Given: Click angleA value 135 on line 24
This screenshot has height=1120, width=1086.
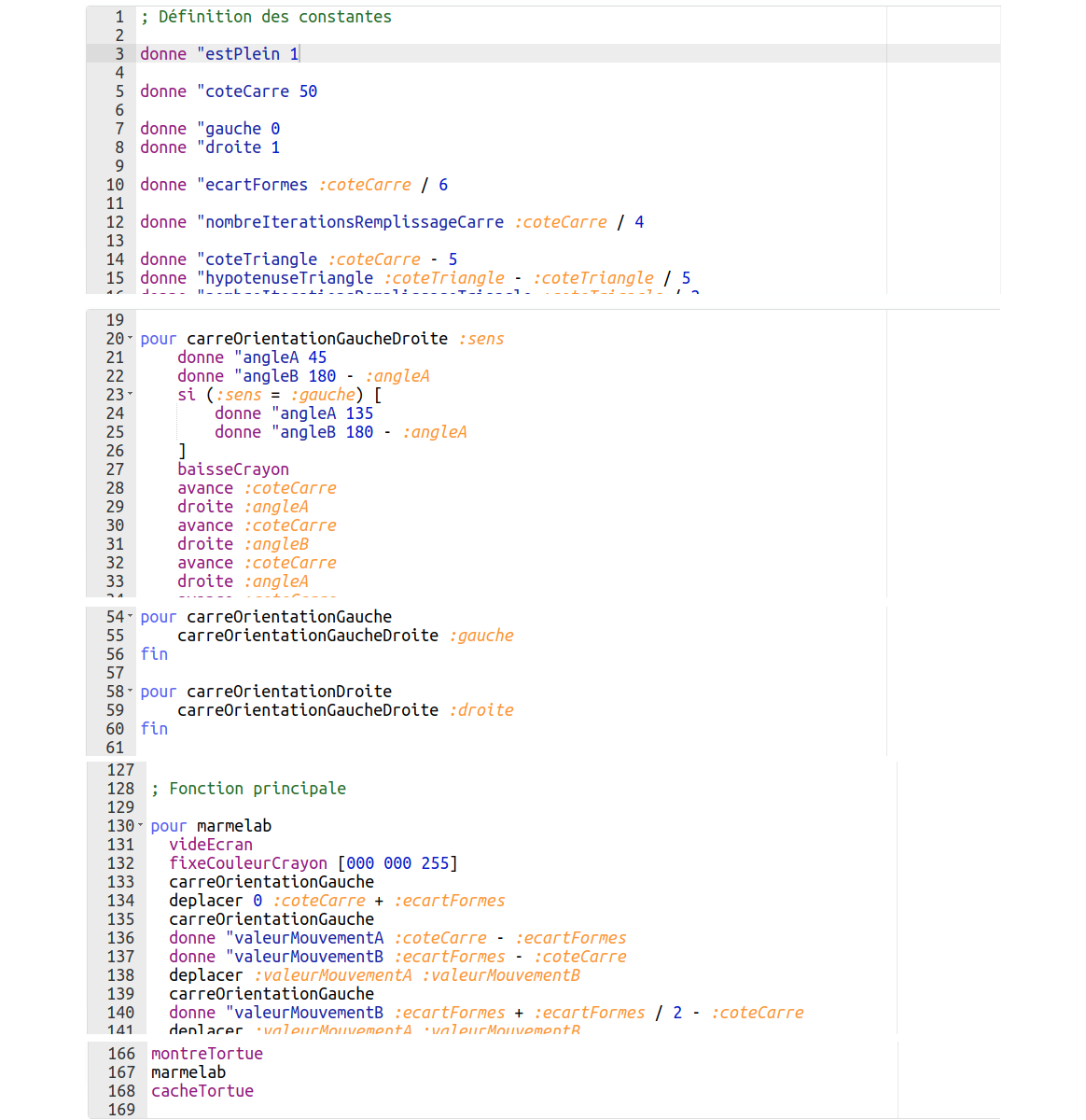Looking at the screenshot, I should [359, 413].
